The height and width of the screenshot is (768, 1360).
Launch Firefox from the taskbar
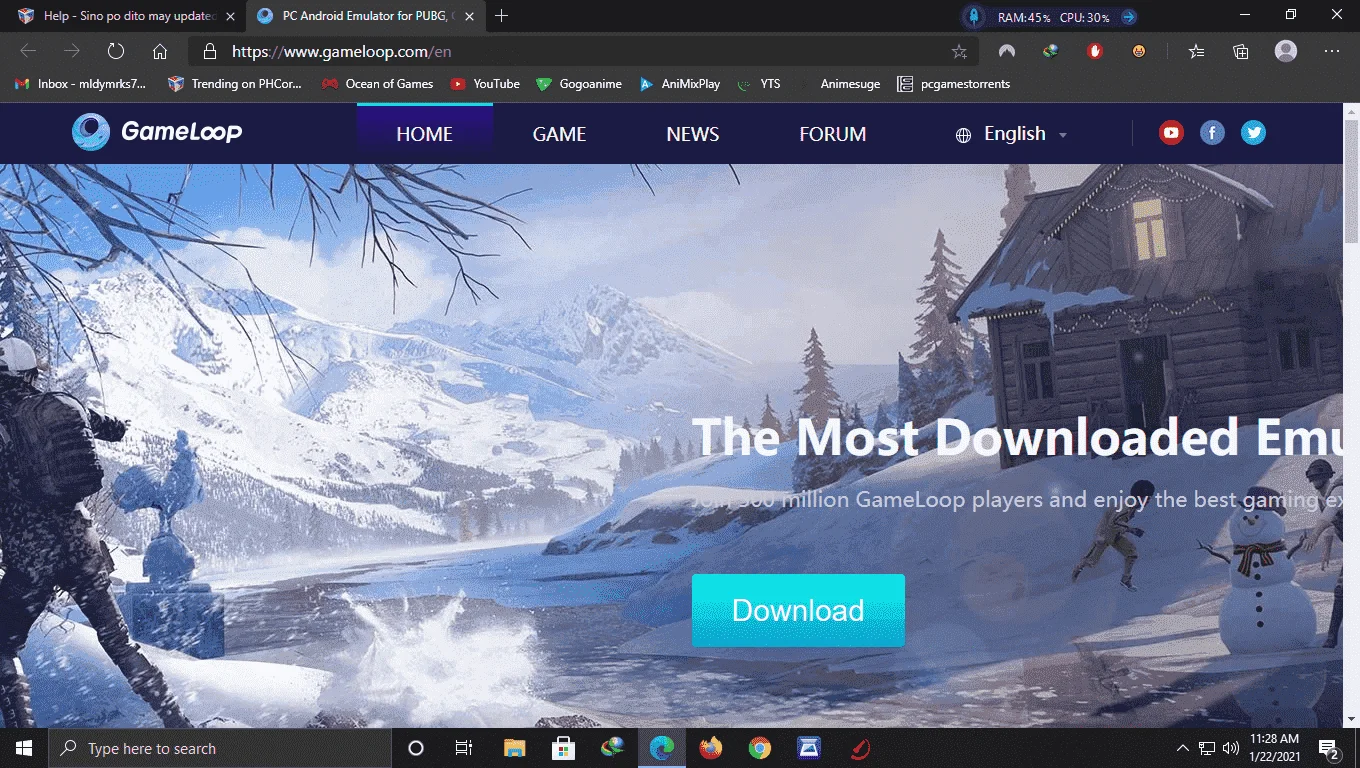[x=711, y=748]
